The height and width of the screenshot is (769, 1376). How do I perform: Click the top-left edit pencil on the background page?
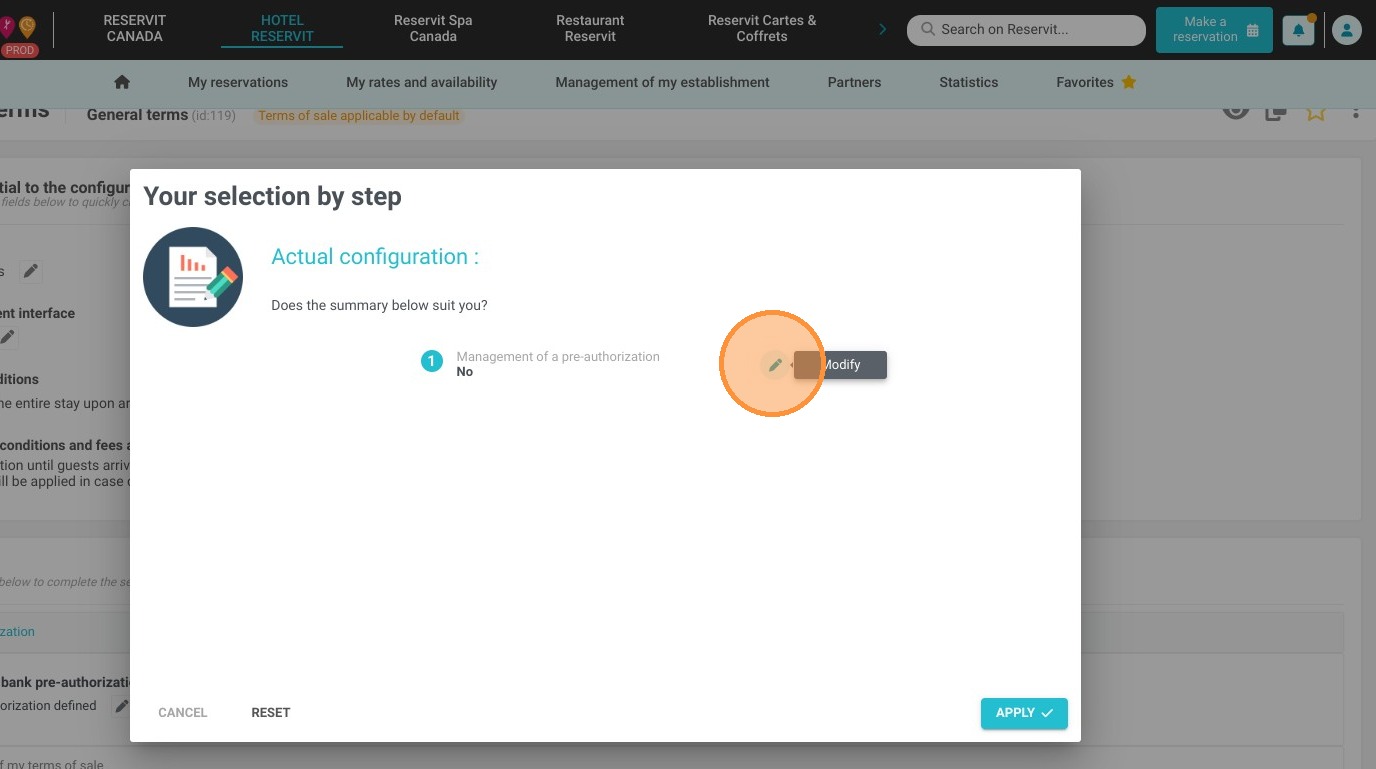[31, 271]
